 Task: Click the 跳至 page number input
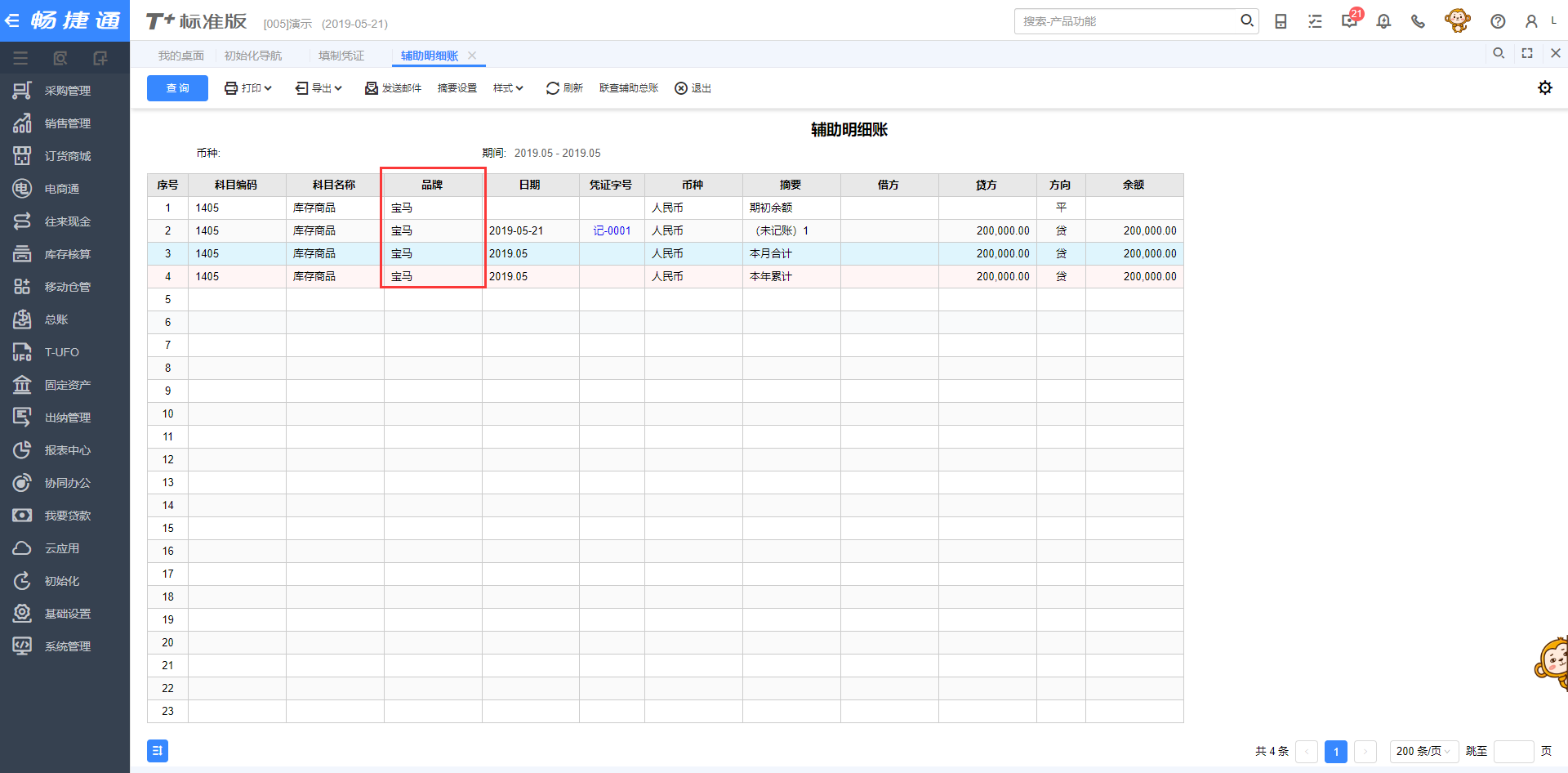tap(1513, 751)
